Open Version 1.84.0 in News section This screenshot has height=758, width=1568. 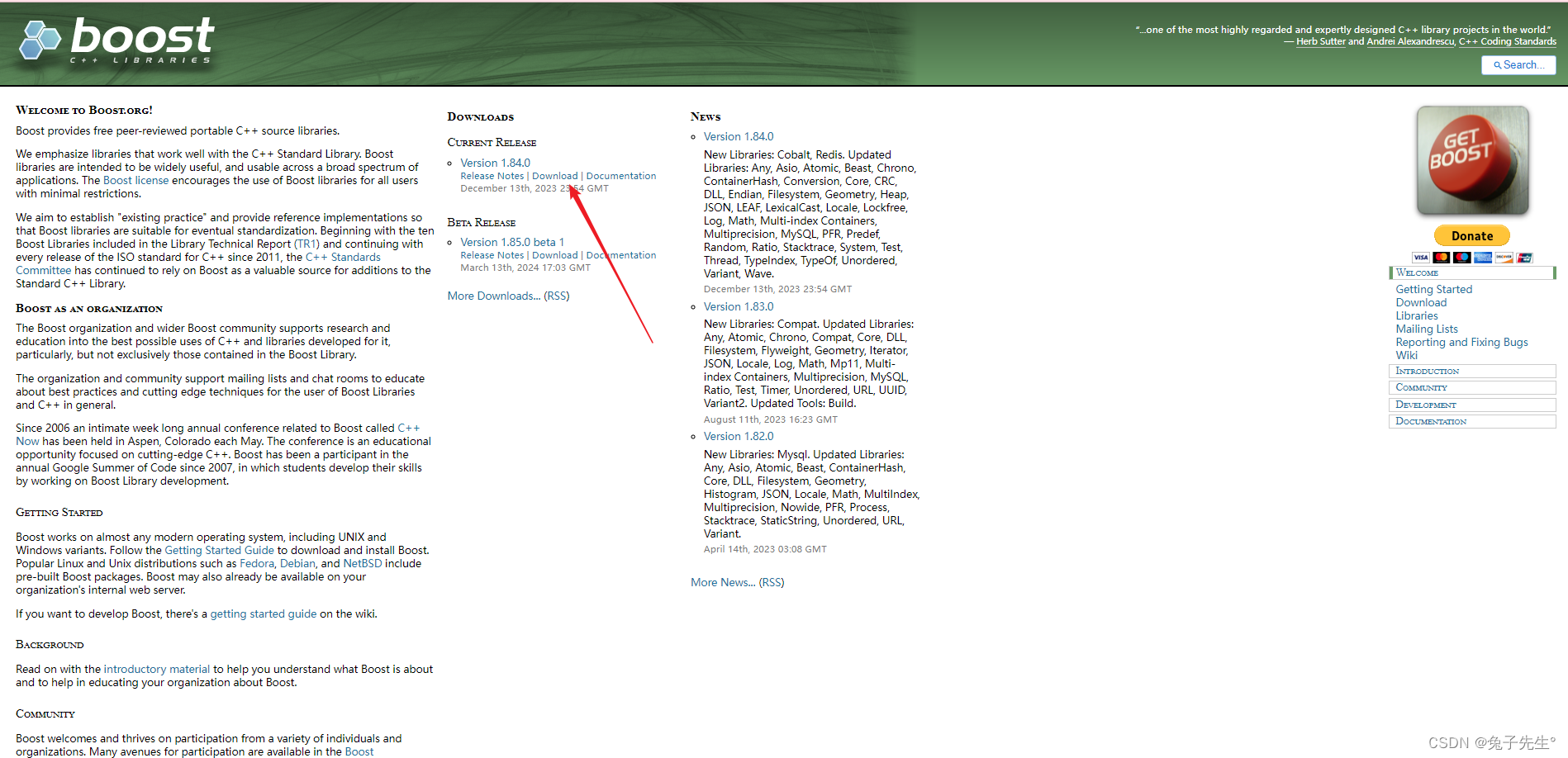[x=739, y=136]
